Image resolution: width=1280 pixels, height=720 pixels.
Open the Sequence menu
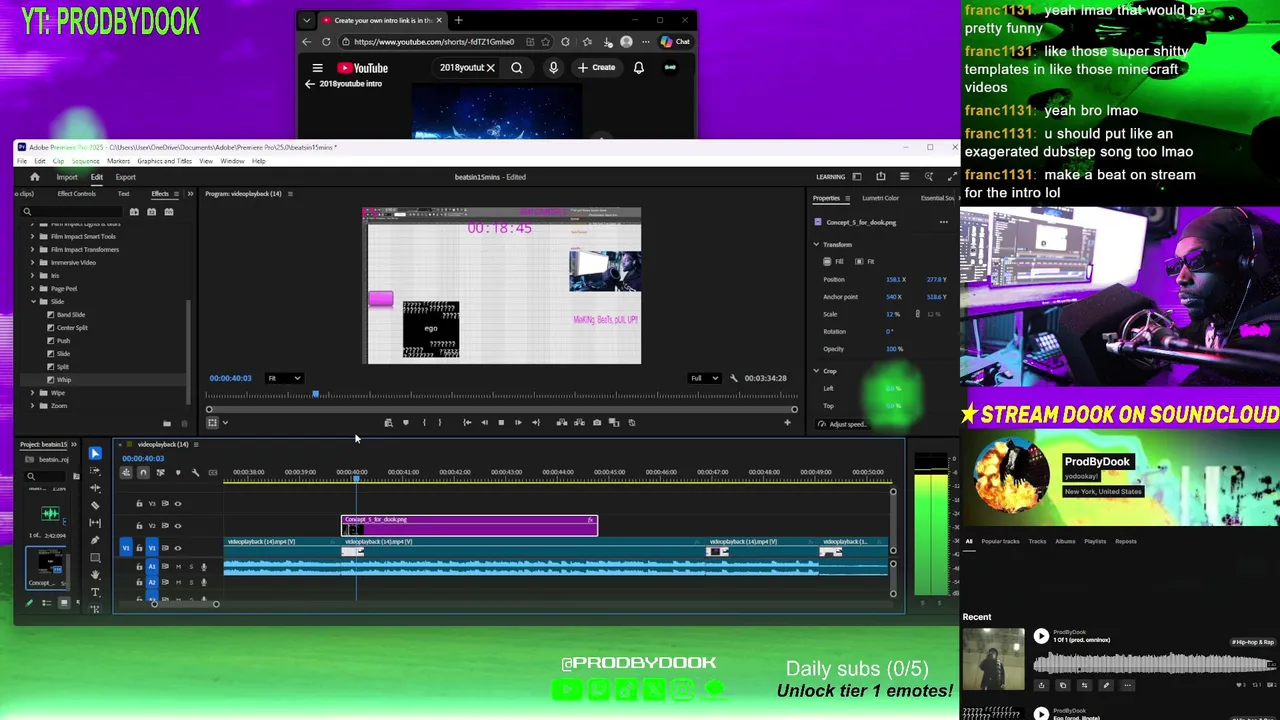(x=85, y=161)
